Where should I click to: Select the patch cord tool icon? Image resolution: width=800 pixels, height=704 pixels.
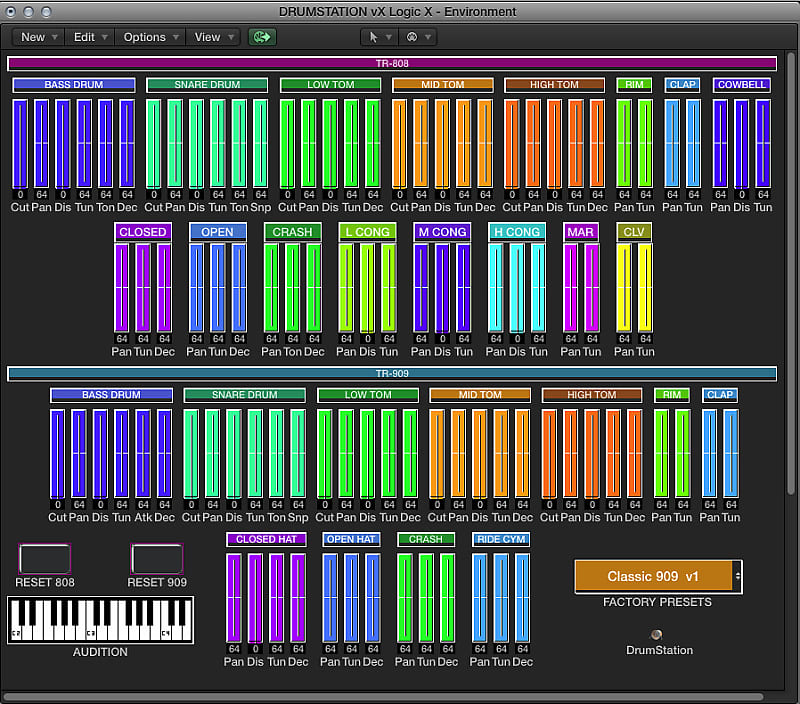pyautogui.click(x=410, y=36)
